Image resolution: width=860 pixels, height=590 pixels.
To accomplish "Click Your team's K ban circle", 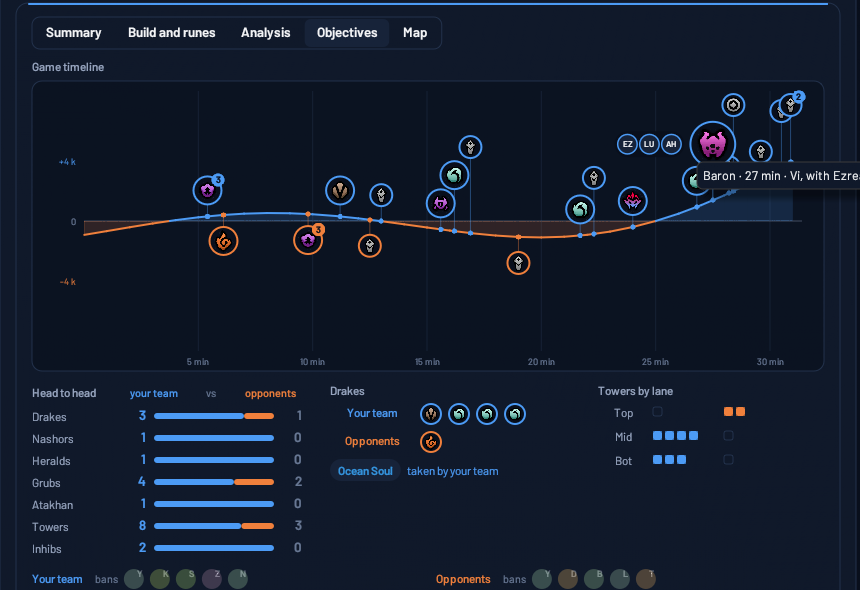I will point(160,579).
